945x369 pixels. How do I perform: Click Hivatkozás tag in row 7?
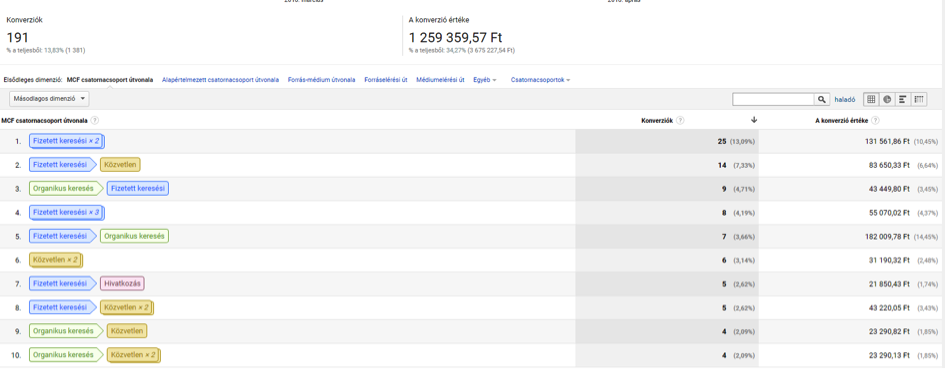tap(122, 283)
